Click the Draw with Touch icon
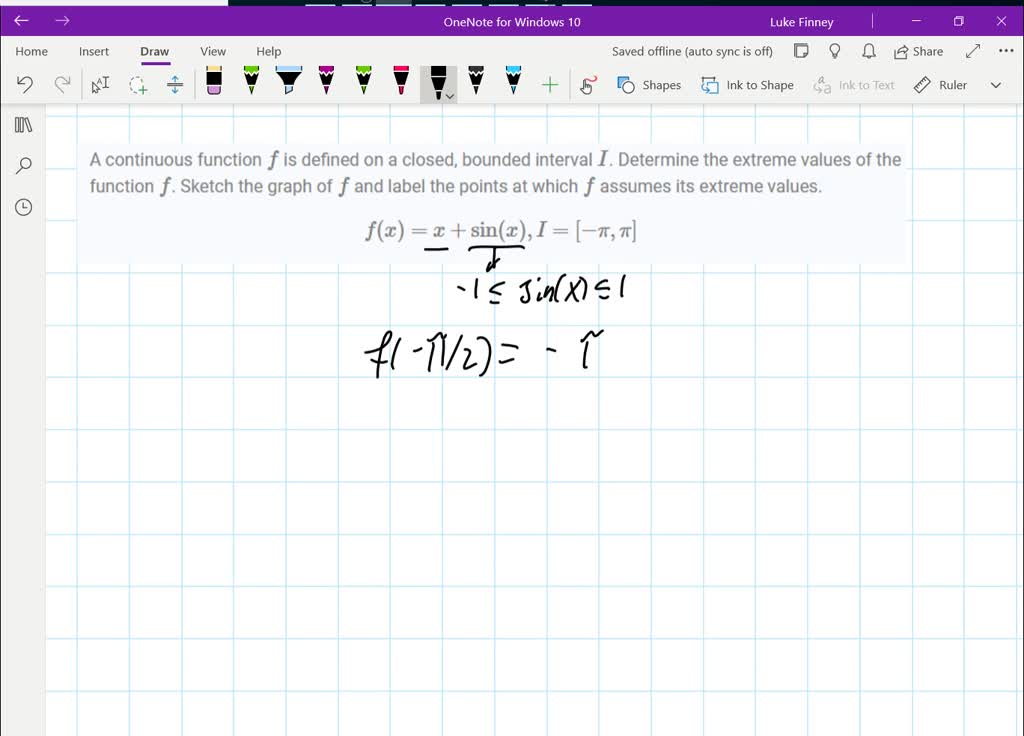Screen dimensions: 1024x736 point(587,85)
